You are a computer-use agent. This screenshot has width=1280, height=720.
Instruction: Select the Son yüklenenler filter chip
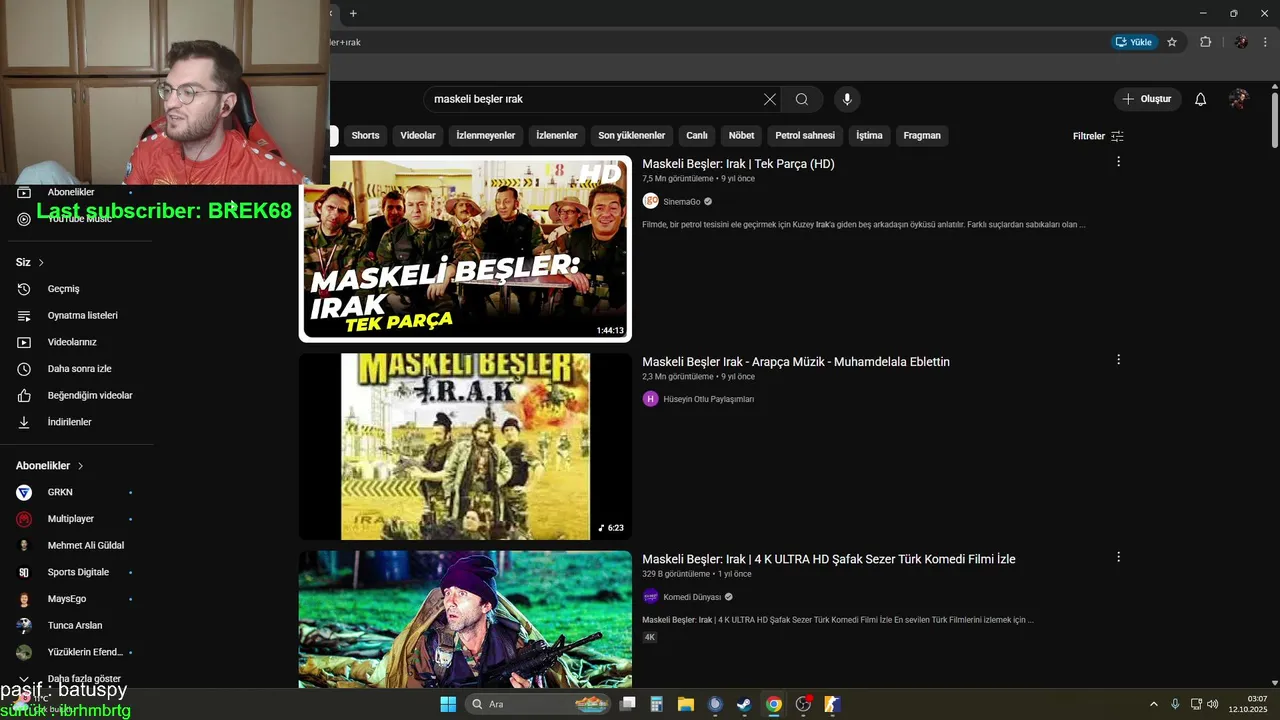coord(632,135)
